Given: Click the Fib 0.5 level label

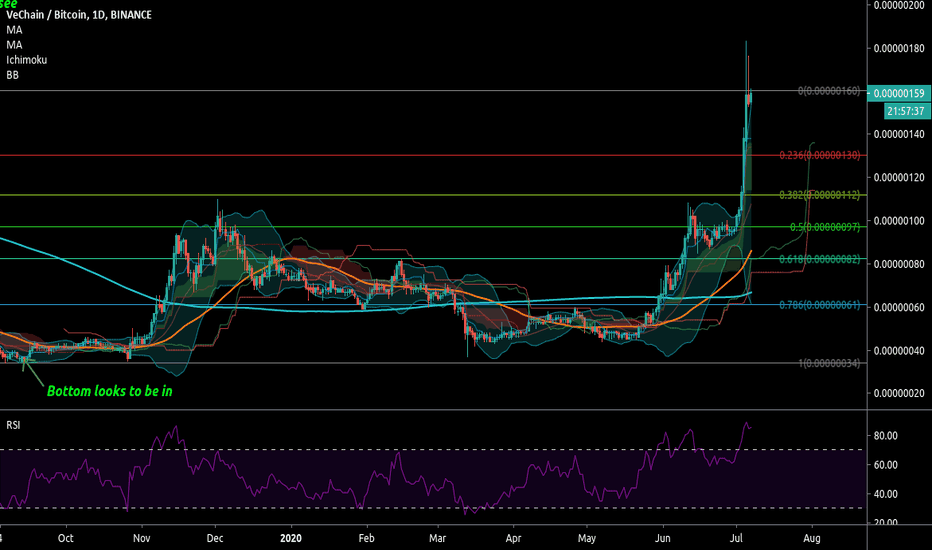Looking at the screenshot, I should [825, 227].
